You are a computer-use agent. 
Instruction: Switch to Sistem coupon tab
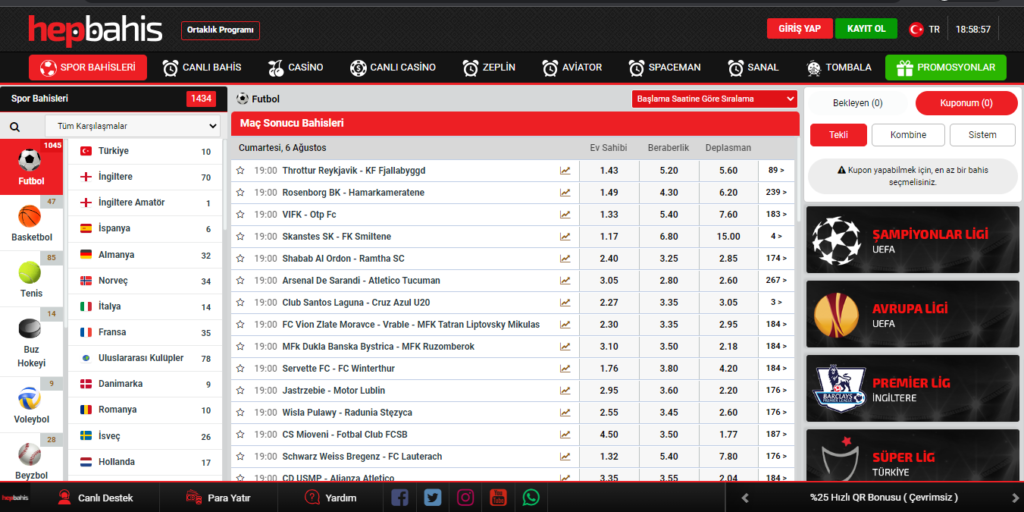983,135
